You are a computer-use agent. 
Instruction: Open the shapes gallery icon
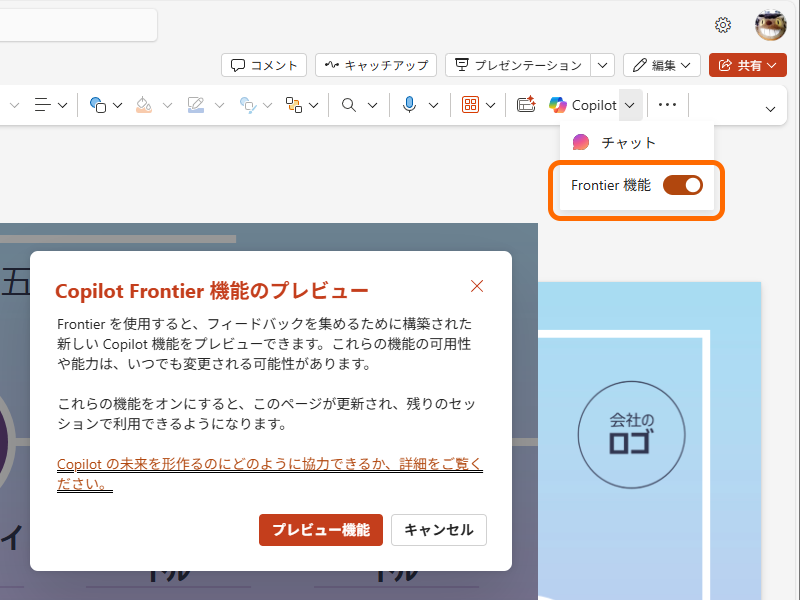(x=100, y=105)
